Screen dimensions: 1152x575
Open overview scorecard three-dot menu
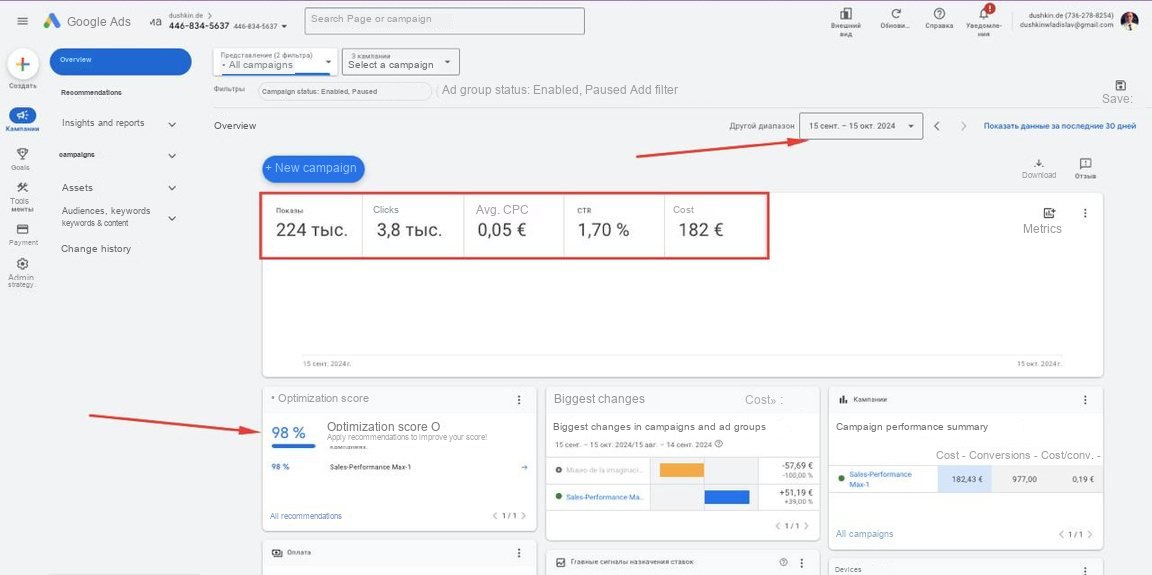(1085, 213)
